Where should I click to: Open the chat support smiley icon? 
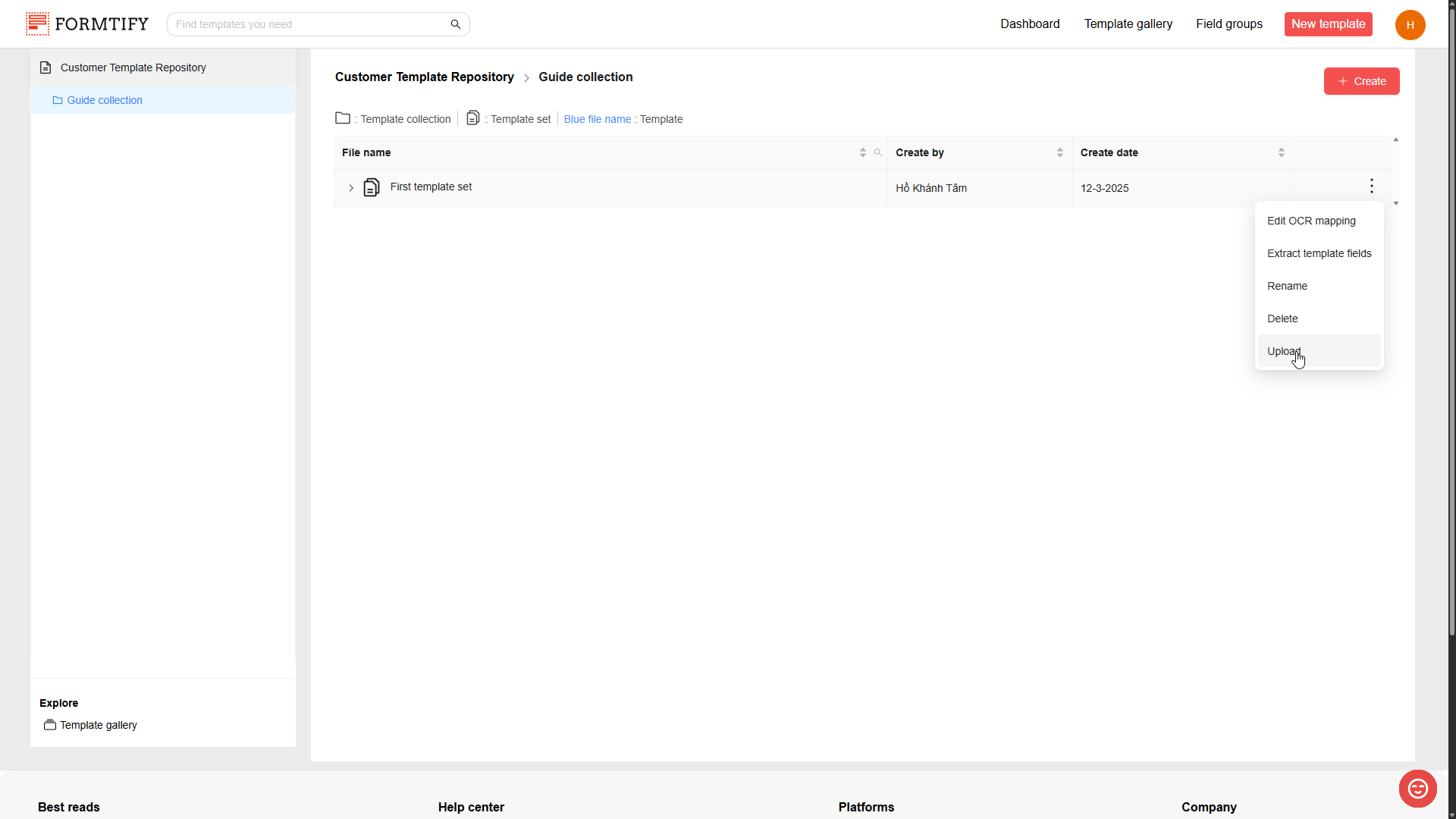click(1417, 789)
